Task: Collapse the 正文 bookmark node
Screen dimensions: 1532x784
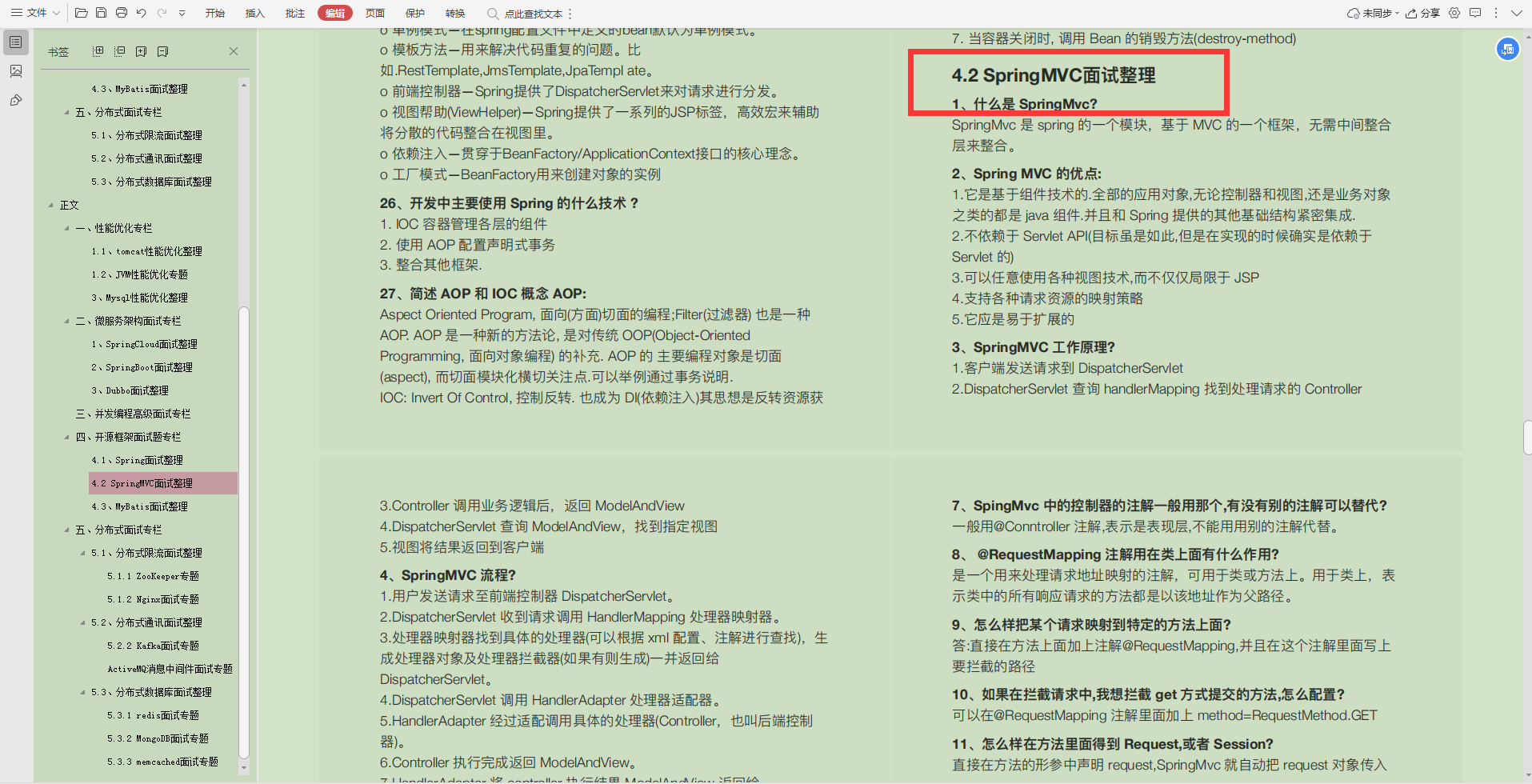Action: click(x=51, y=205)
